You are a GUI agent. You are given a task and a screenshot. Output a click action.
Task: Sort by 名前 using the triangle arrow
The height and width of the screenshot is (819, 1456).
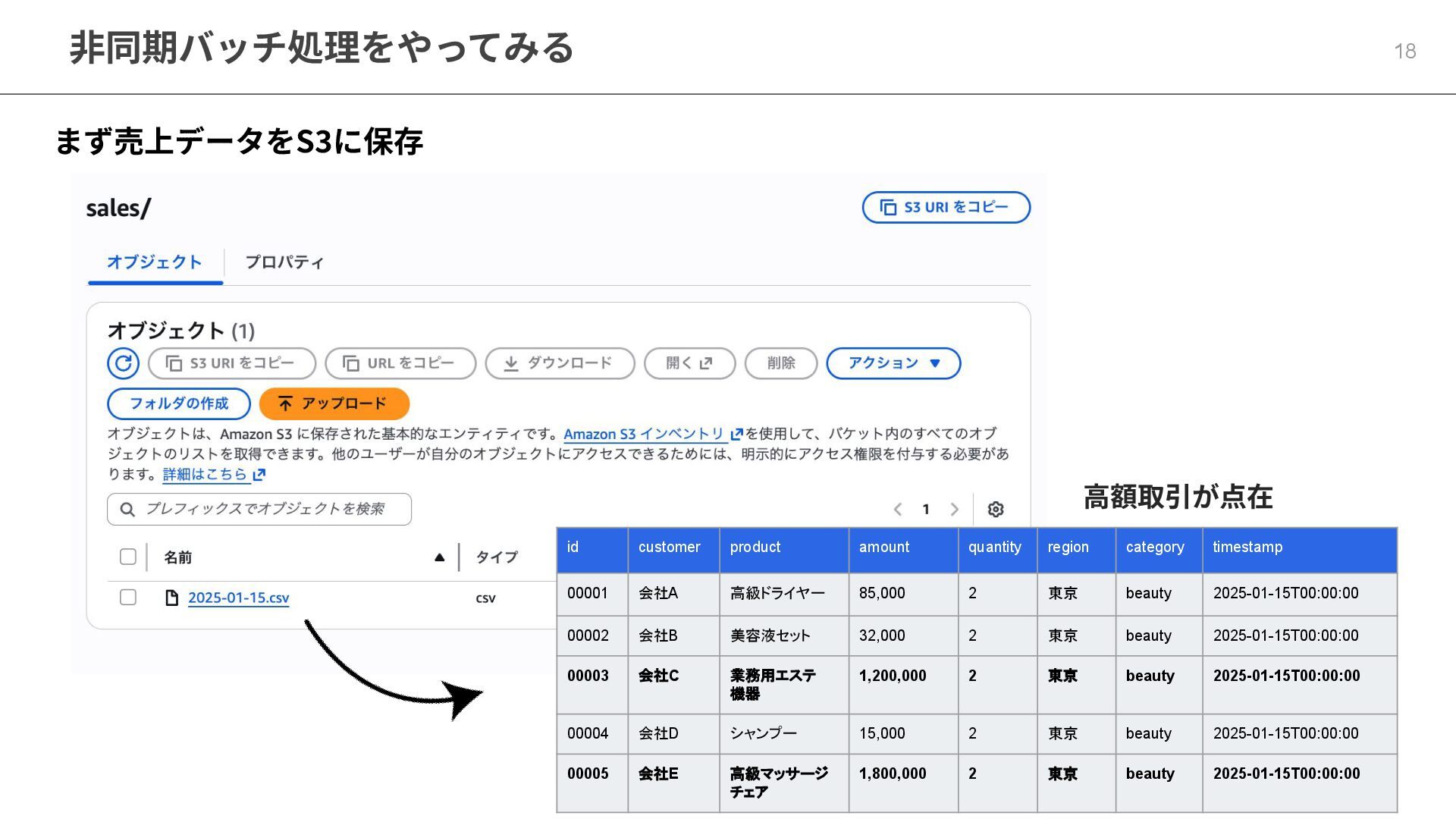pyautogui.click(x=439, y=557)
